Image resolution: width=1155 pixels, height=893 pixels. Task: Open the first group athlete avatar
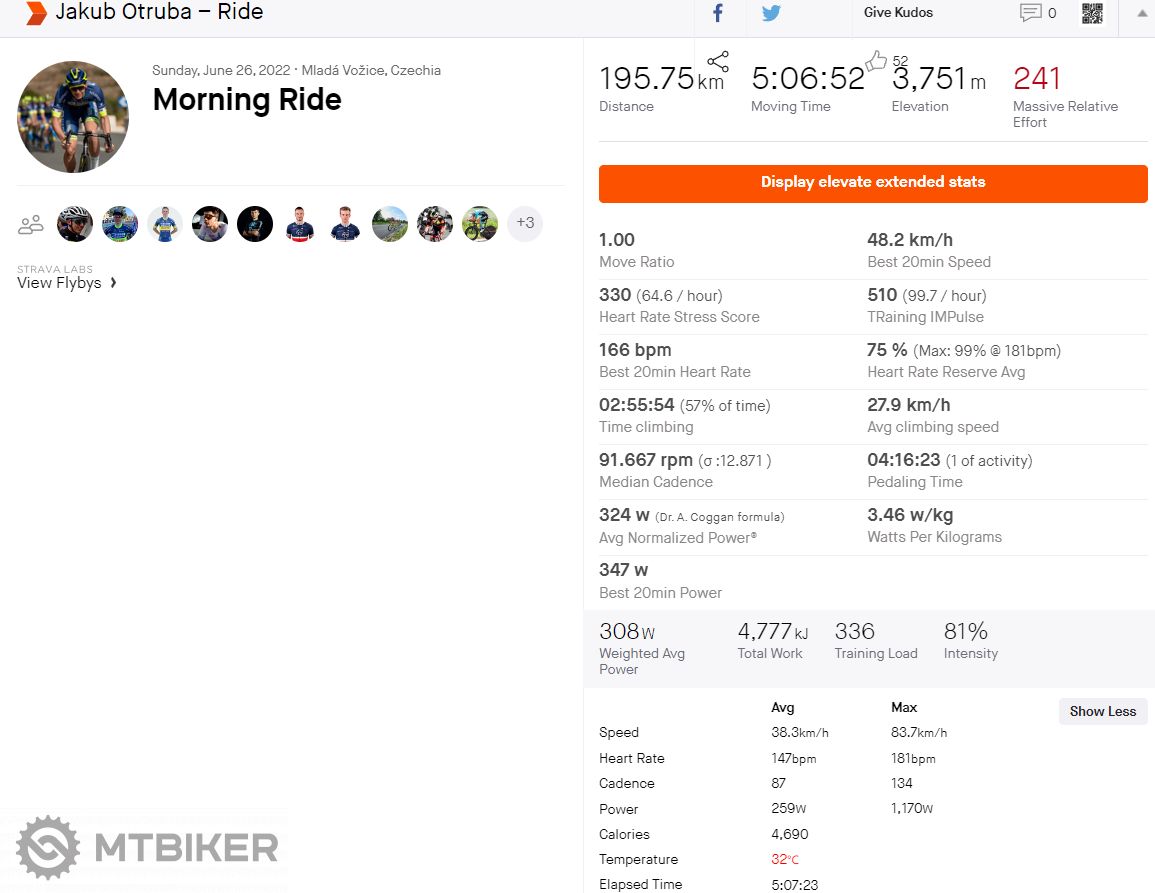pyautogui.click(x=75, y=224)
